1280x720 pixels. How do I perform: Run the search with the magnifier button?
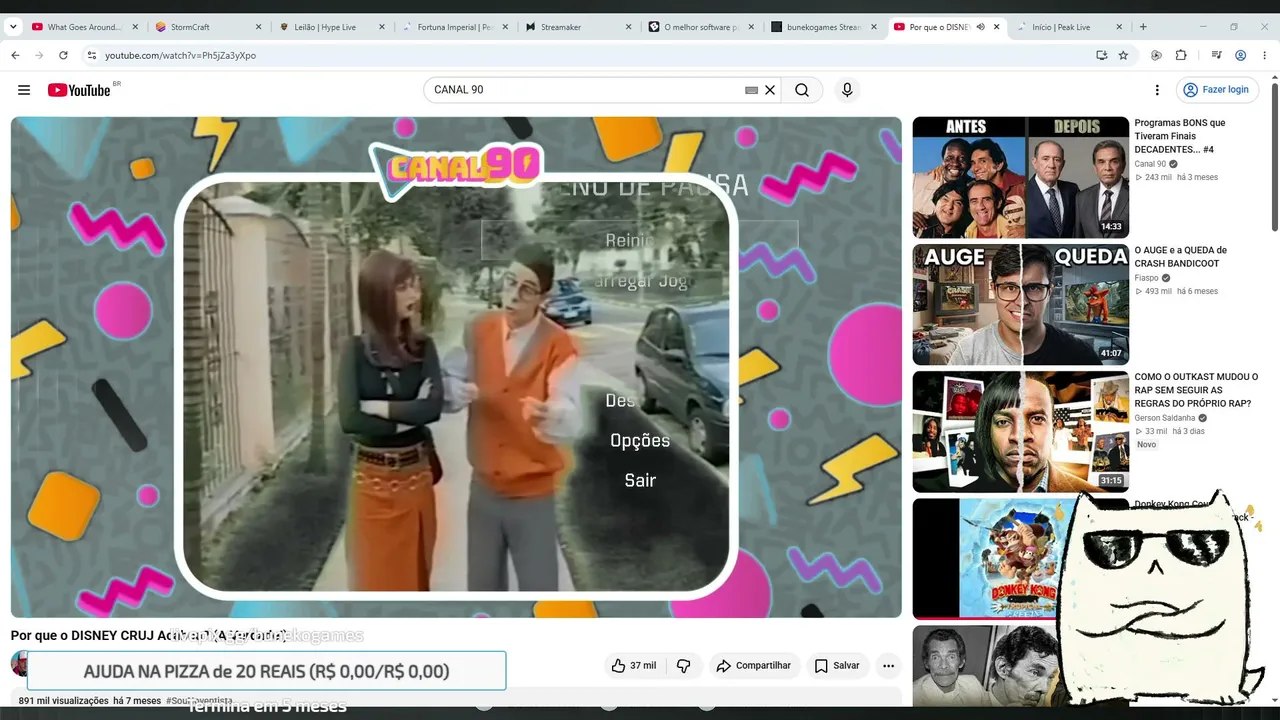(802, 90)
